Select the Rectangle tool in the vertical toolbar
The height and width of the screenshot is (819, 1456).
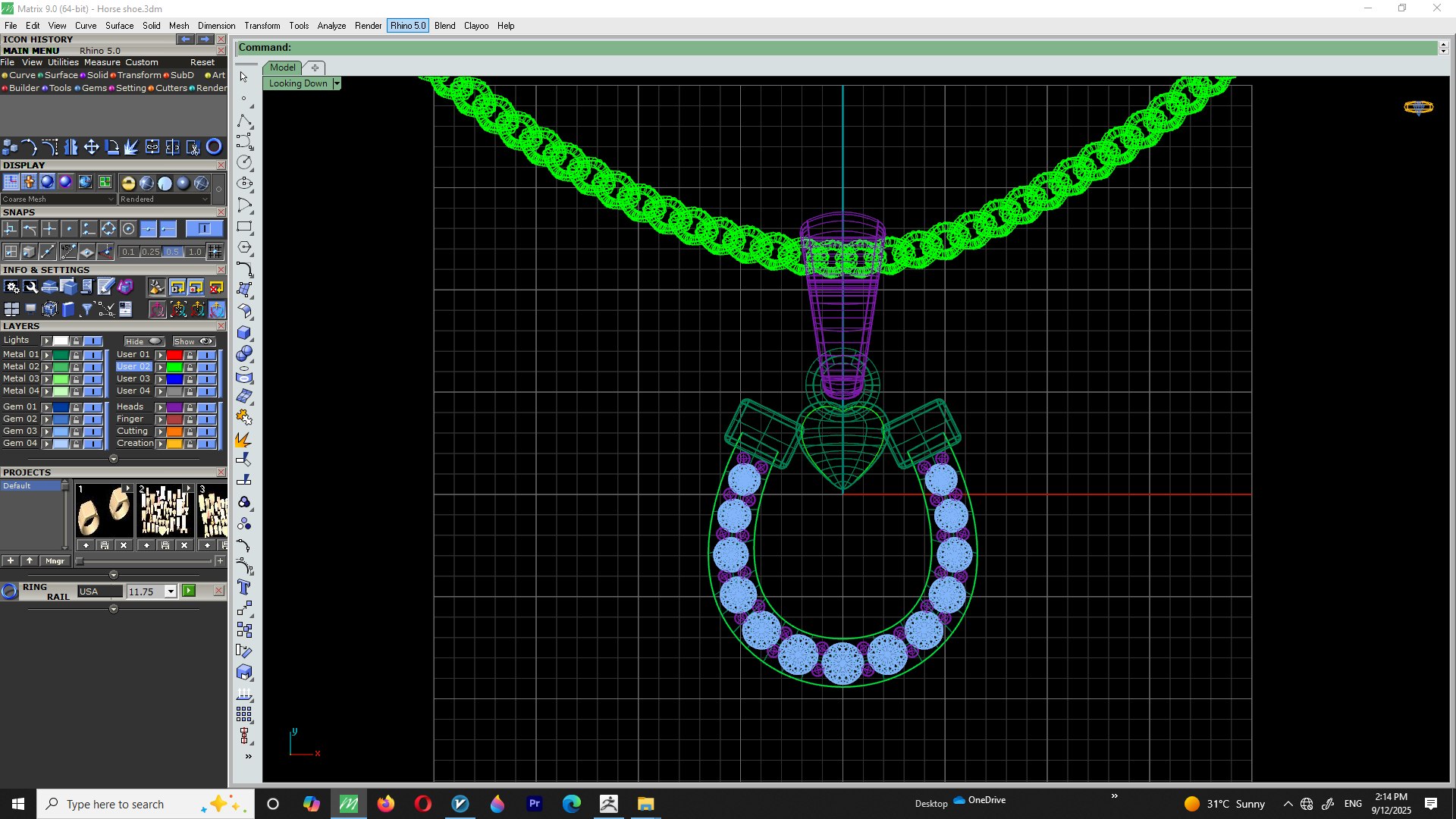tap(244, 226)
